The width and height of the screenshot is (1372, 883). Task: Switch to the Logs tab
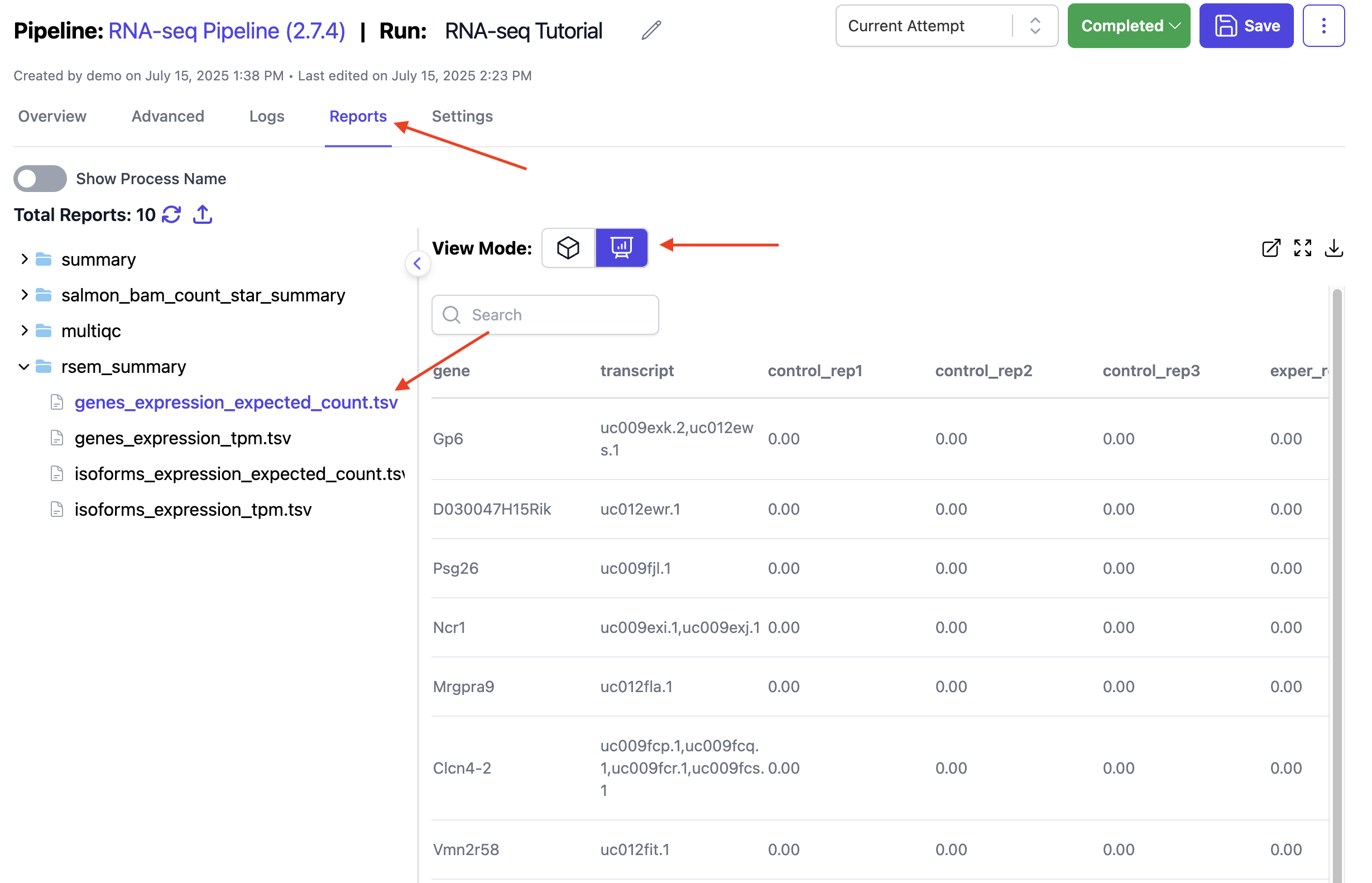(267, 117)
